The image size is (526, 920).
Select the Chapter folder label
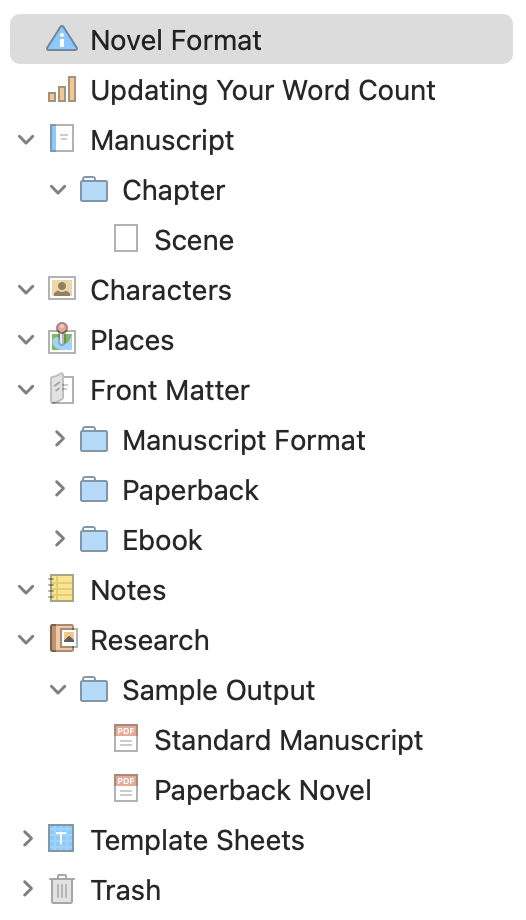click(x=173, y=190)
